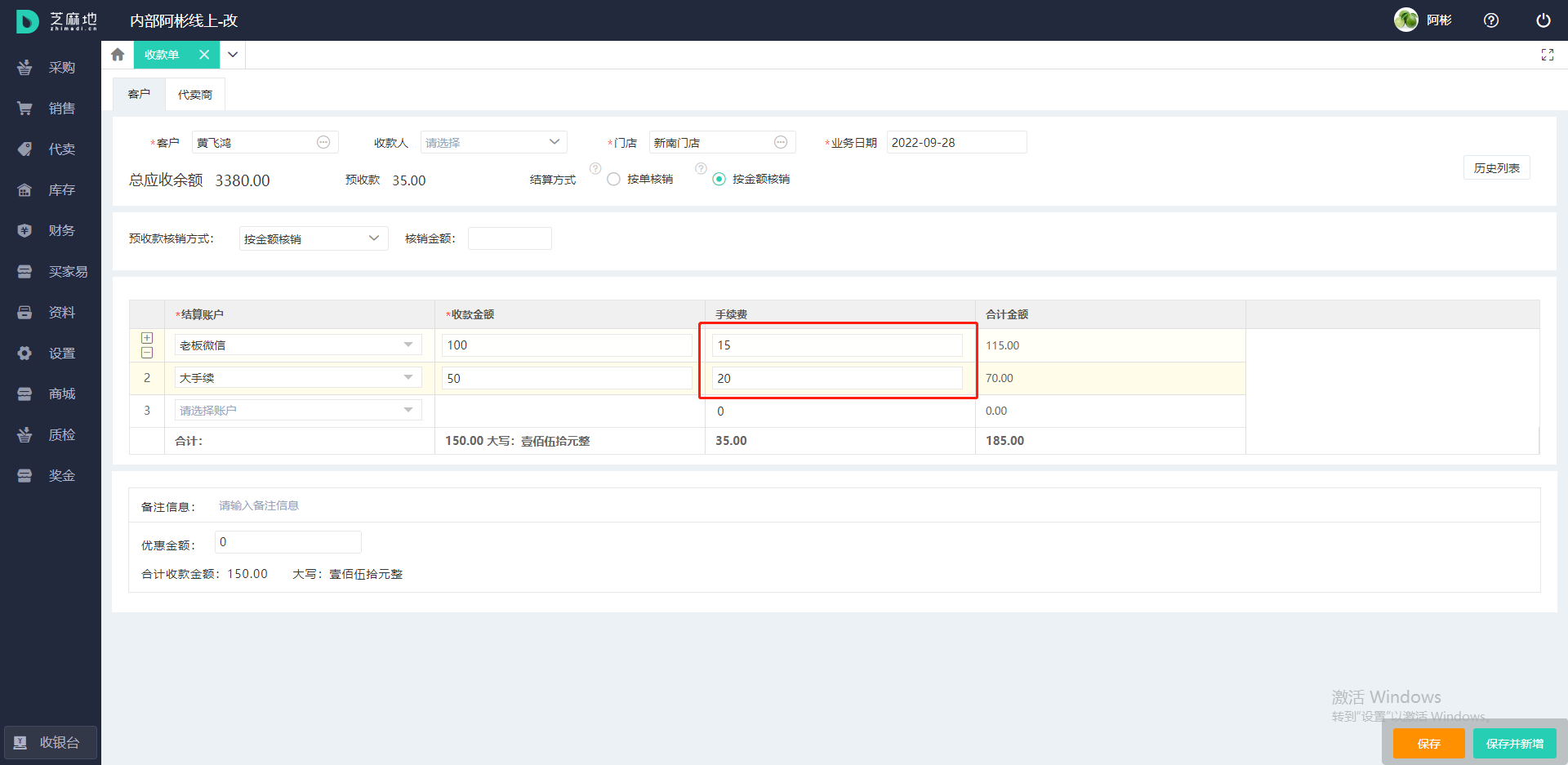Open the 老板微信 account dropdown
Screen dimensions: 1568x765
[298, 345]
